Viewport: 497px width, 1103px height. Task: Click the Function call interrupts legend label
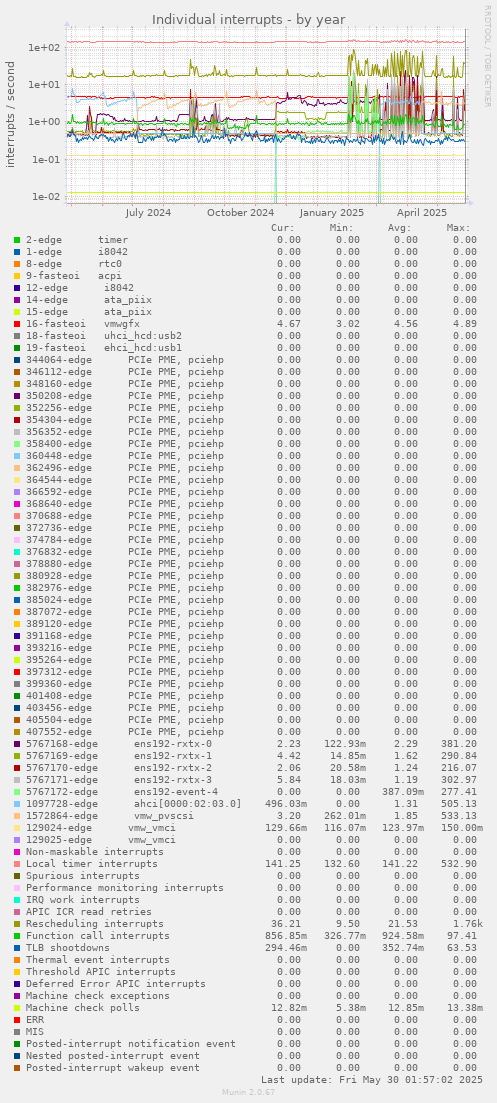pyautogui.click(x=98, y=936)
